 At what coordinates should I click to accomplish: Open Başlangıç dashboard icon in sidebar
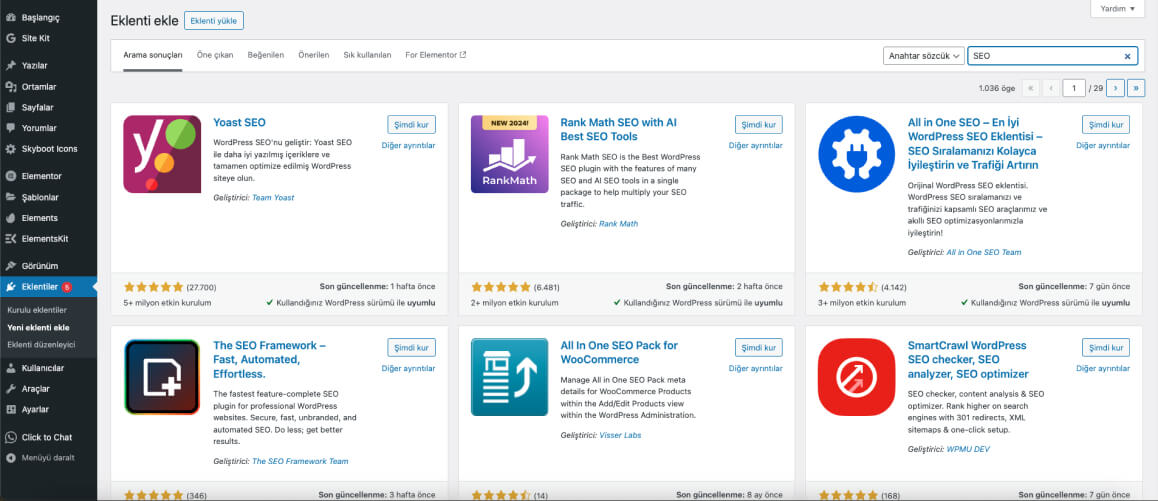[10, 18]
